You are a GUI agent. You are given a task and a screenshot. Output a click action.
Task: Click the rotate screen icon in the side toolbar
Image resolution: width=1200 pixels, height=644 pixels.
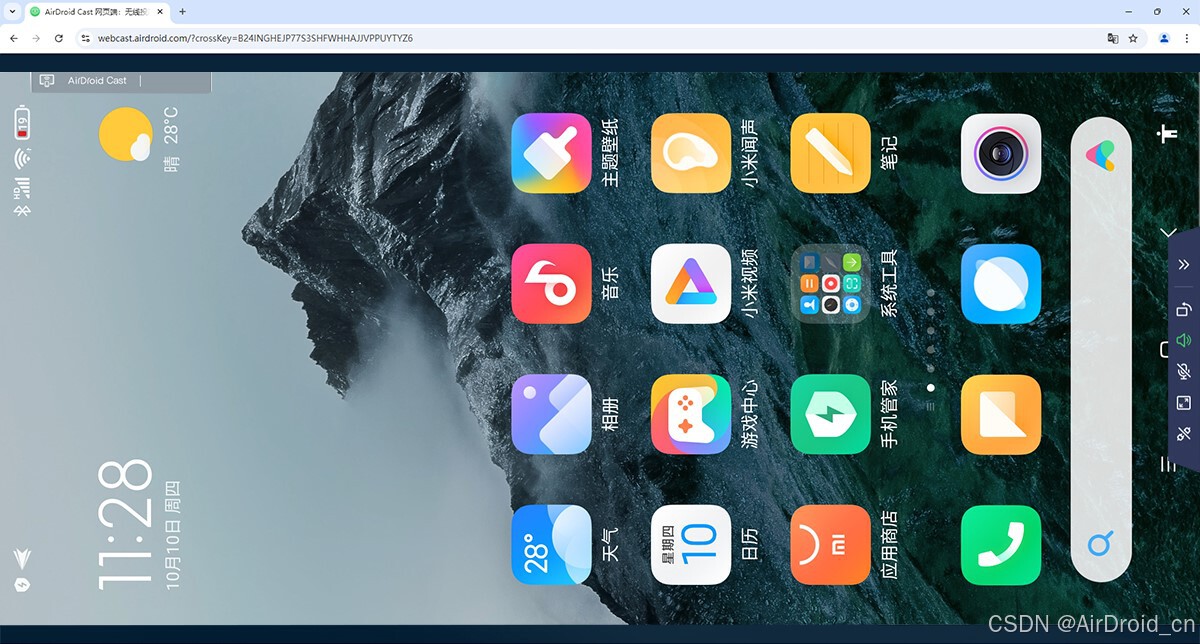point(1184,310)
